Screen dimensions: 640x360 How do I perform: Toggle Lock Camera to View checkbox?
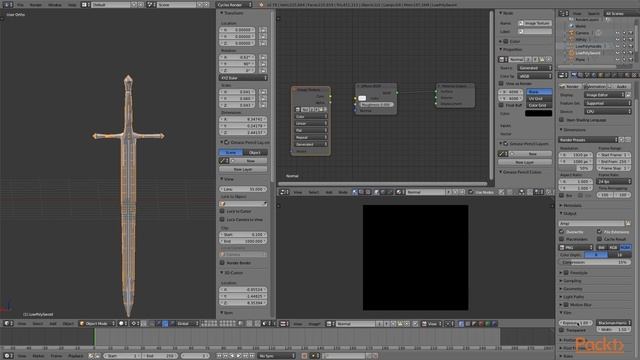(222, 220)
